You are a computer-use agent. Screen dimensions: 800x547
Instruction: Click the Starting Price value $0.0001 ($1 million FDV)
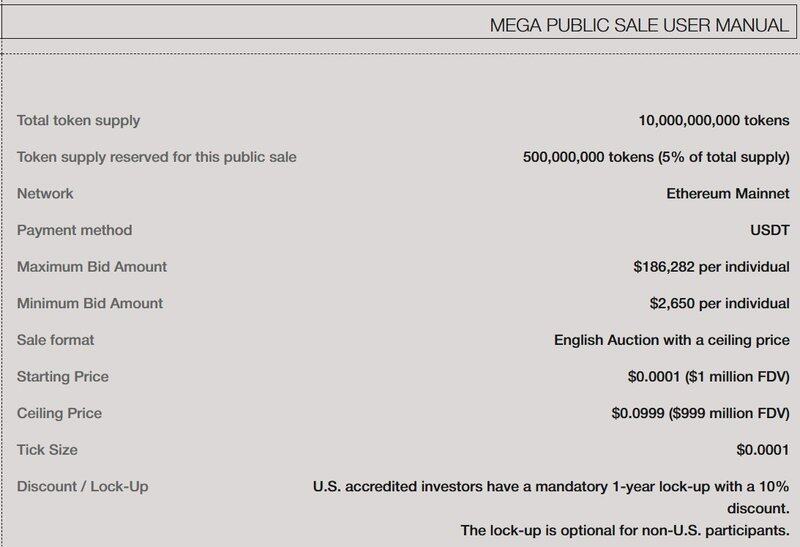point(701,377)
